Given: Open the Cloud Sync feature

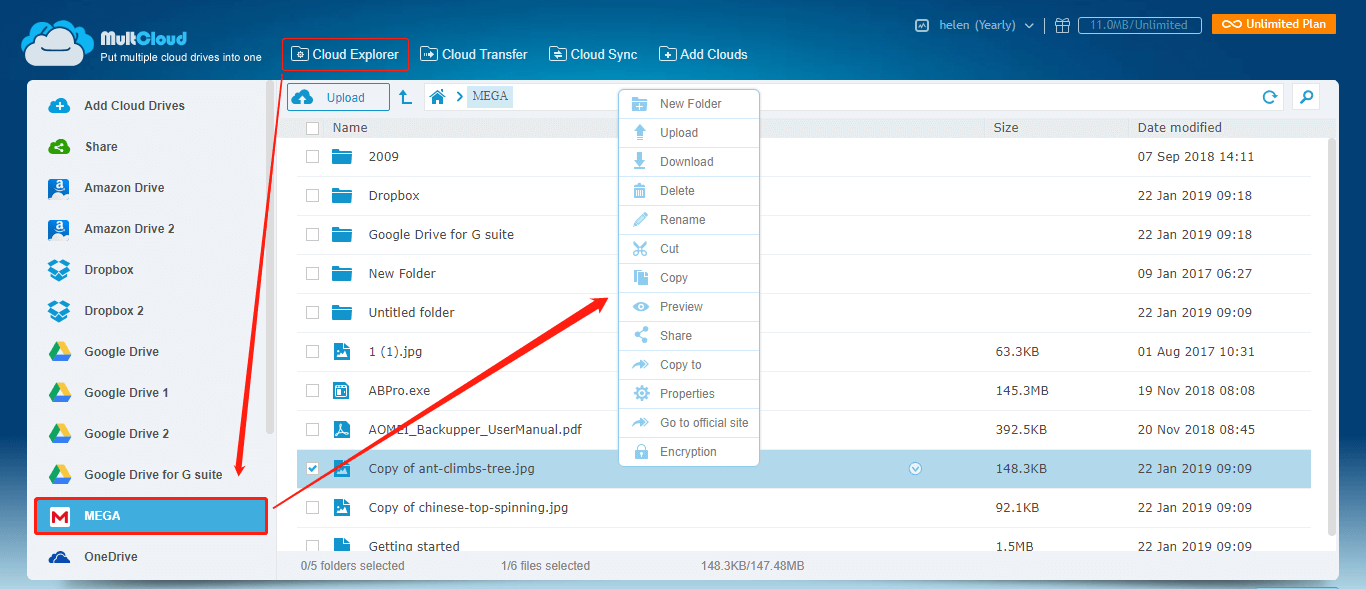Looking at the screenshot, I should click(x=592, y=54).
